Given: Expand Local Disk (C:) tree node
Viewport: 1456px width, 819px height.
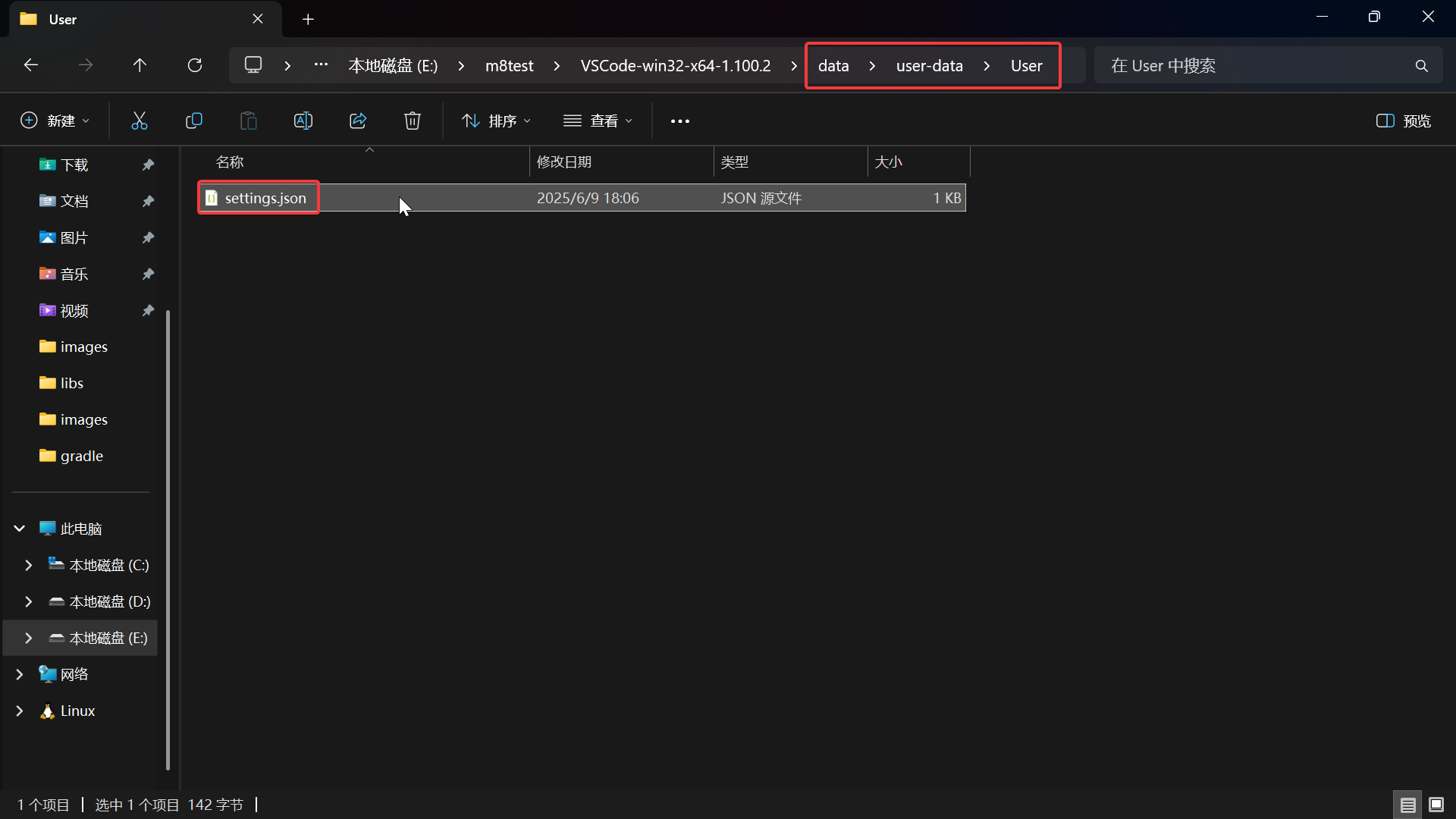Looking at the screenshot, I should coord(29,565).
